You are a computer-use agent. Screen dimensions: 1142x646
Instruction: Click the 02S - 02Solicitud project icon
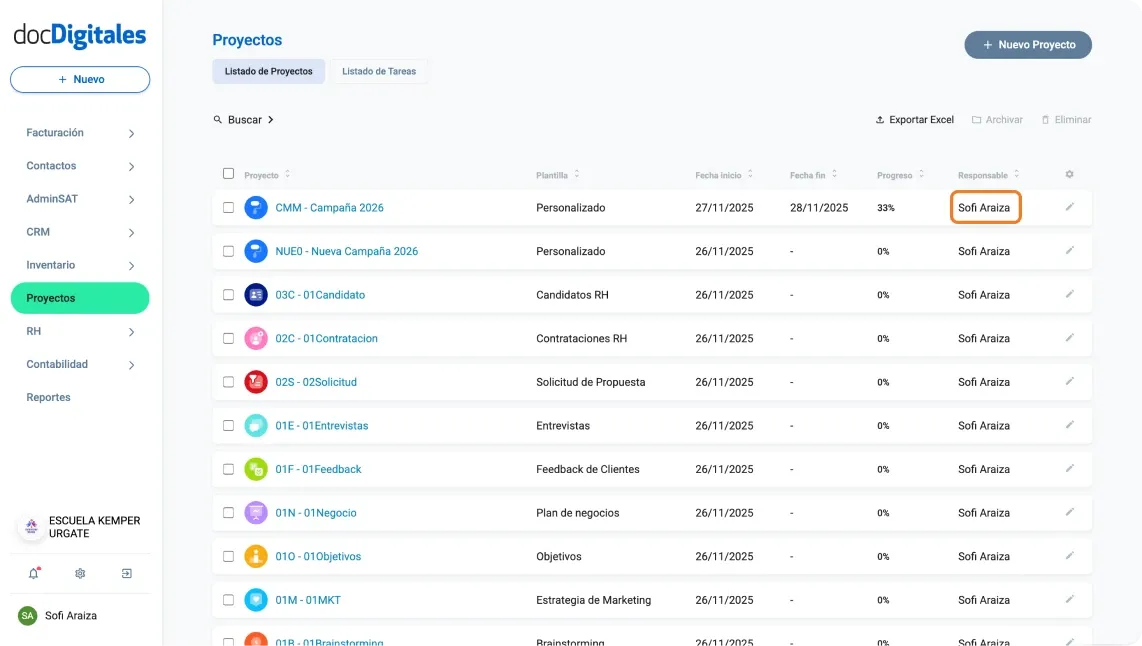(x=256, y=382)
